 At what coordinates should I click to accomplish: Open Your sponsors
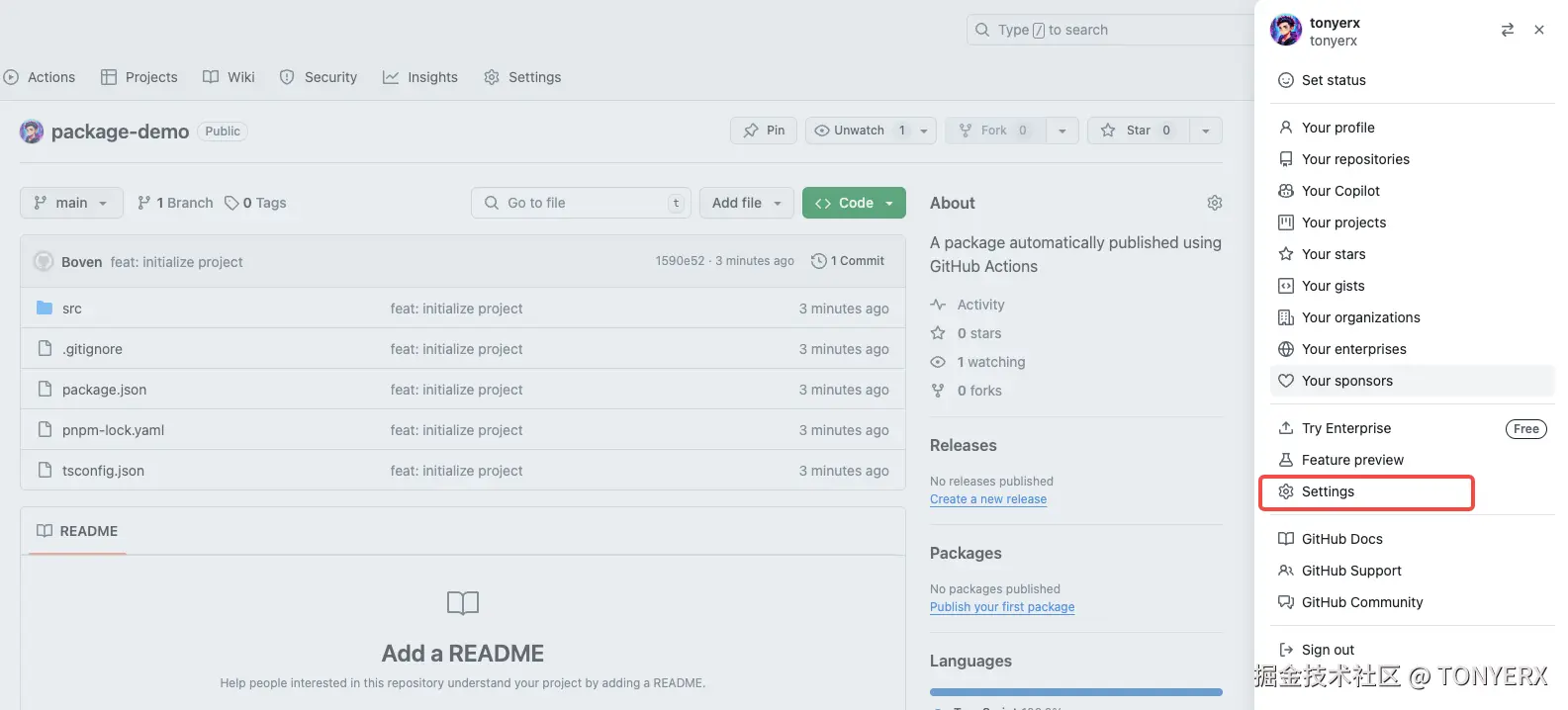pos(1412,381)
